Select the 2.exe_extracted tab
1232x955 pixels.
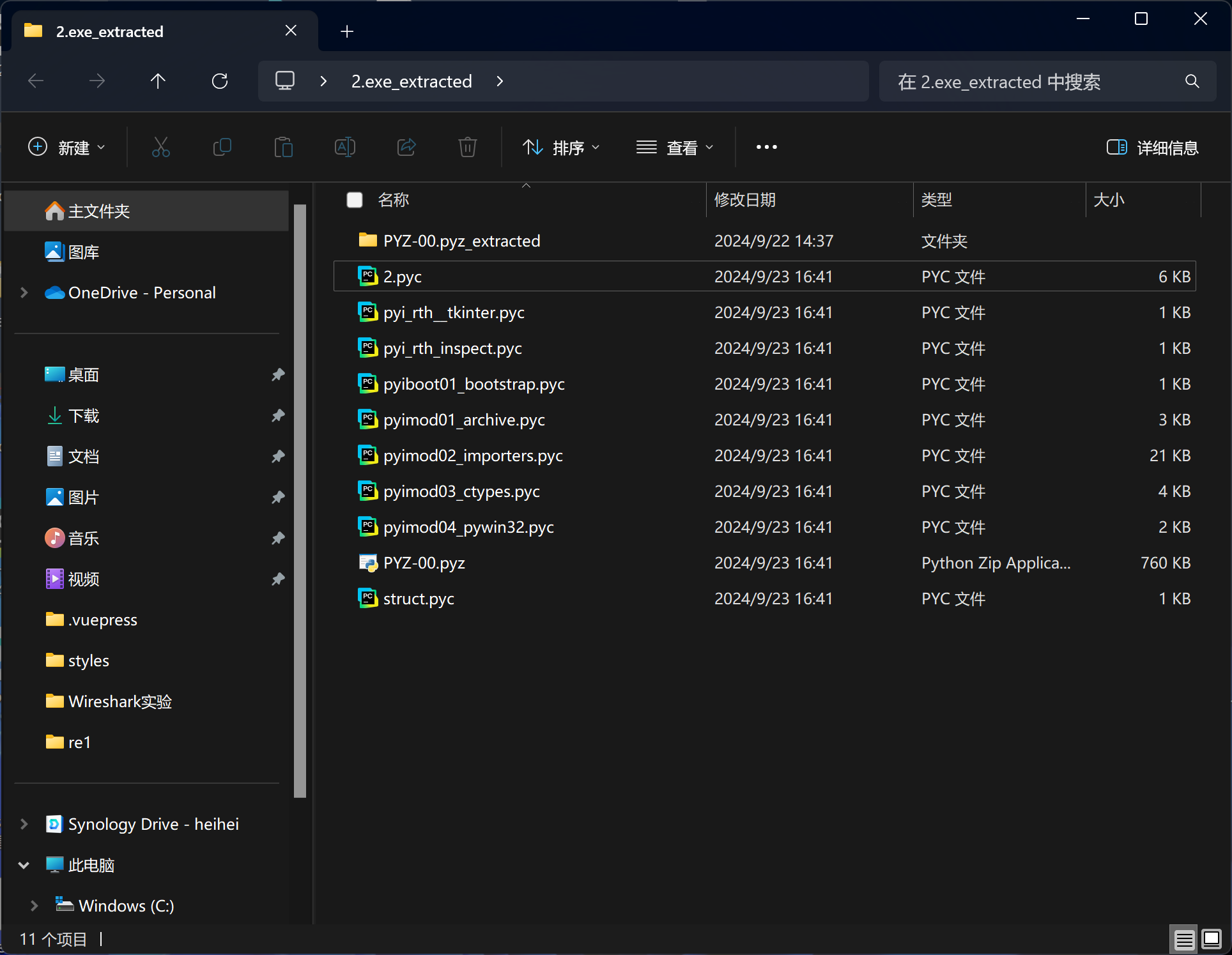tap(165, 31)
